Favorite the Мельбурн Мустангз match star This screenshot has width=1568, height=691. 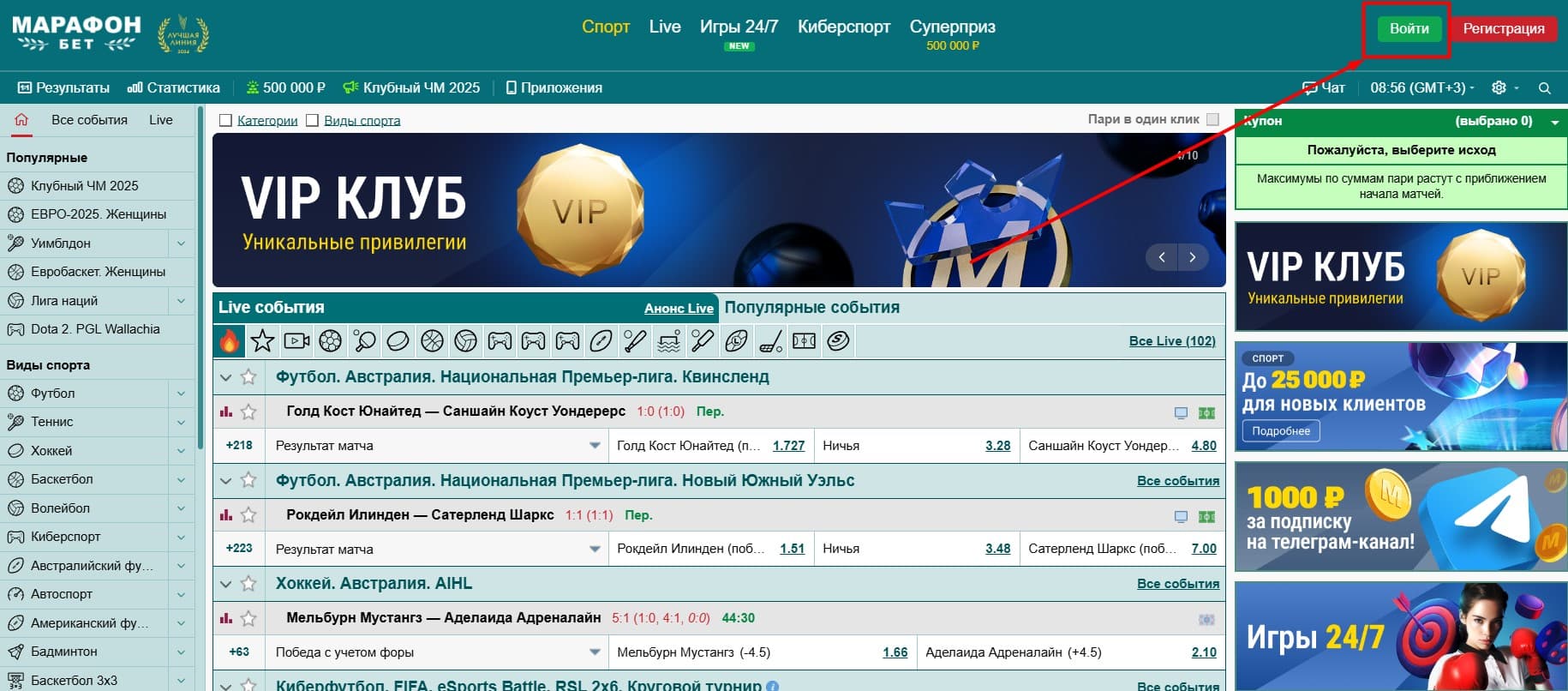[x=248, y=618]
